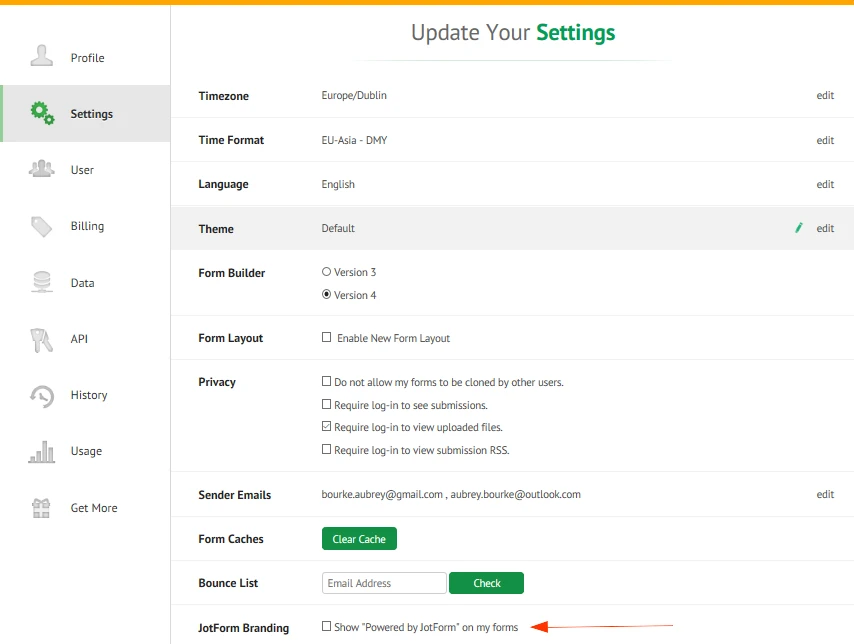Edit the Sender Emails
The height and width of the screenshot is (644, 854).
[825, 494]
